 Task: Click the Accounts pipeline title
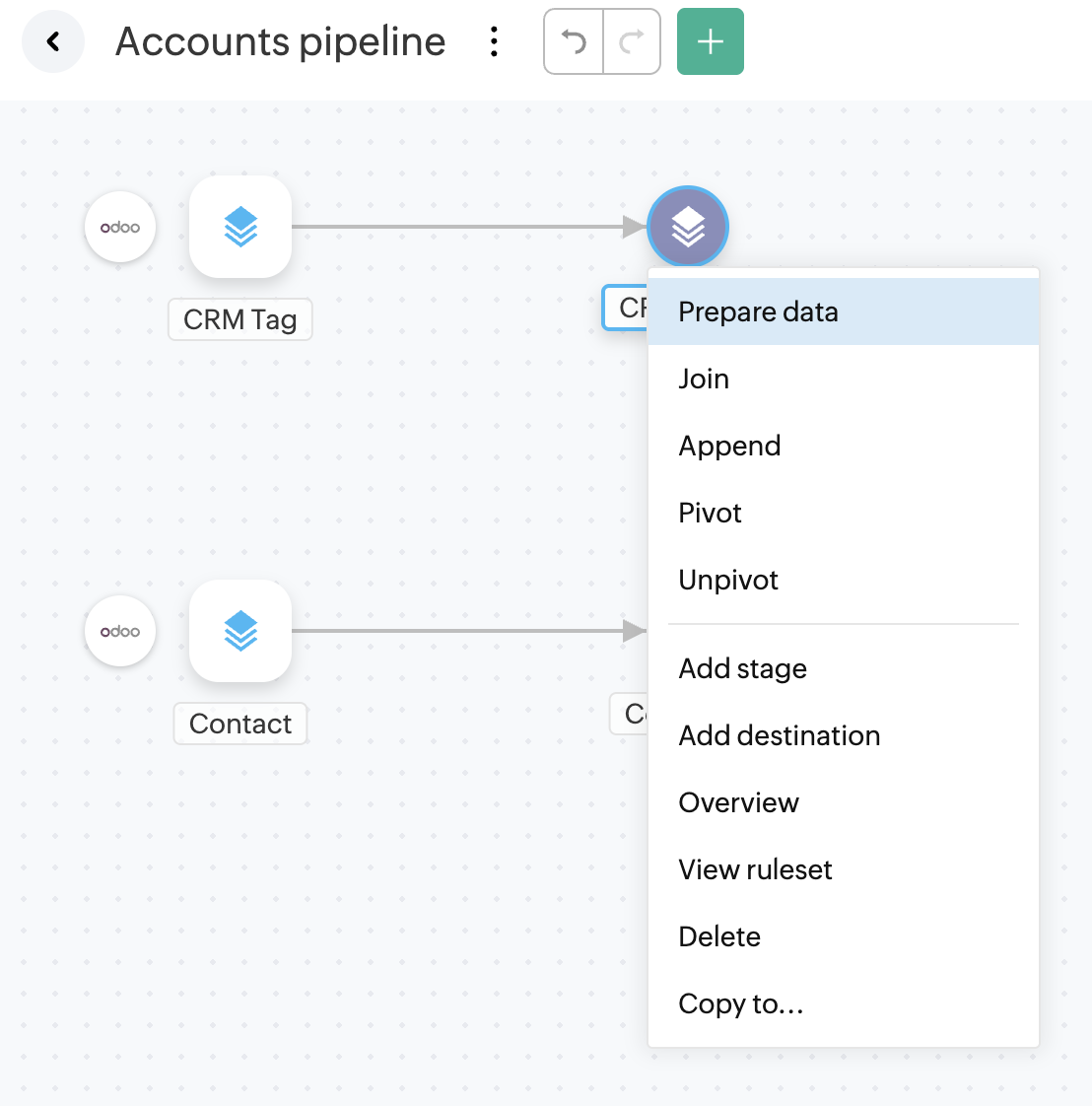281,41
